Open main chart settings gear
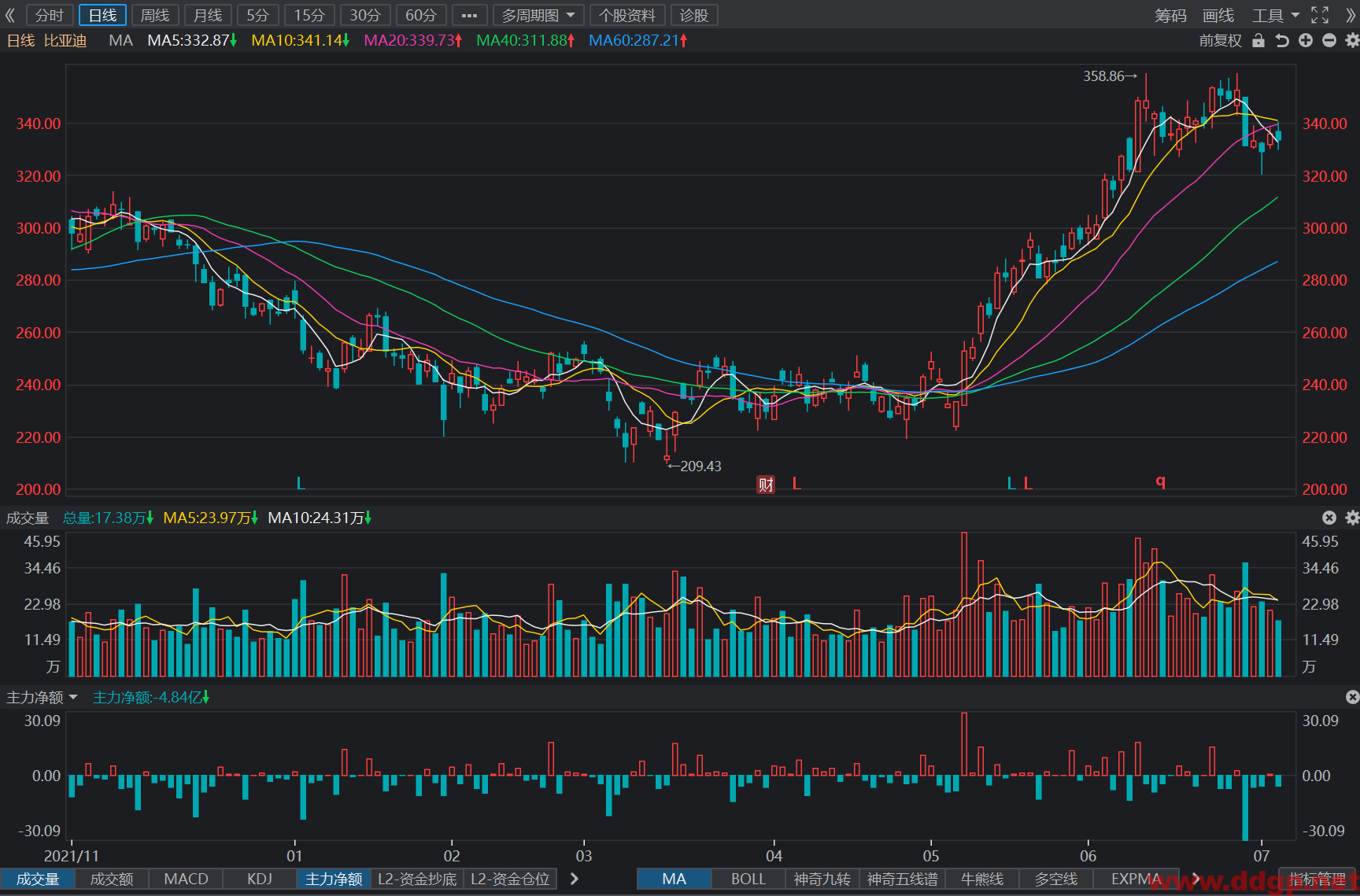This screenshot has height=896, width=1360. (1352, 40)
